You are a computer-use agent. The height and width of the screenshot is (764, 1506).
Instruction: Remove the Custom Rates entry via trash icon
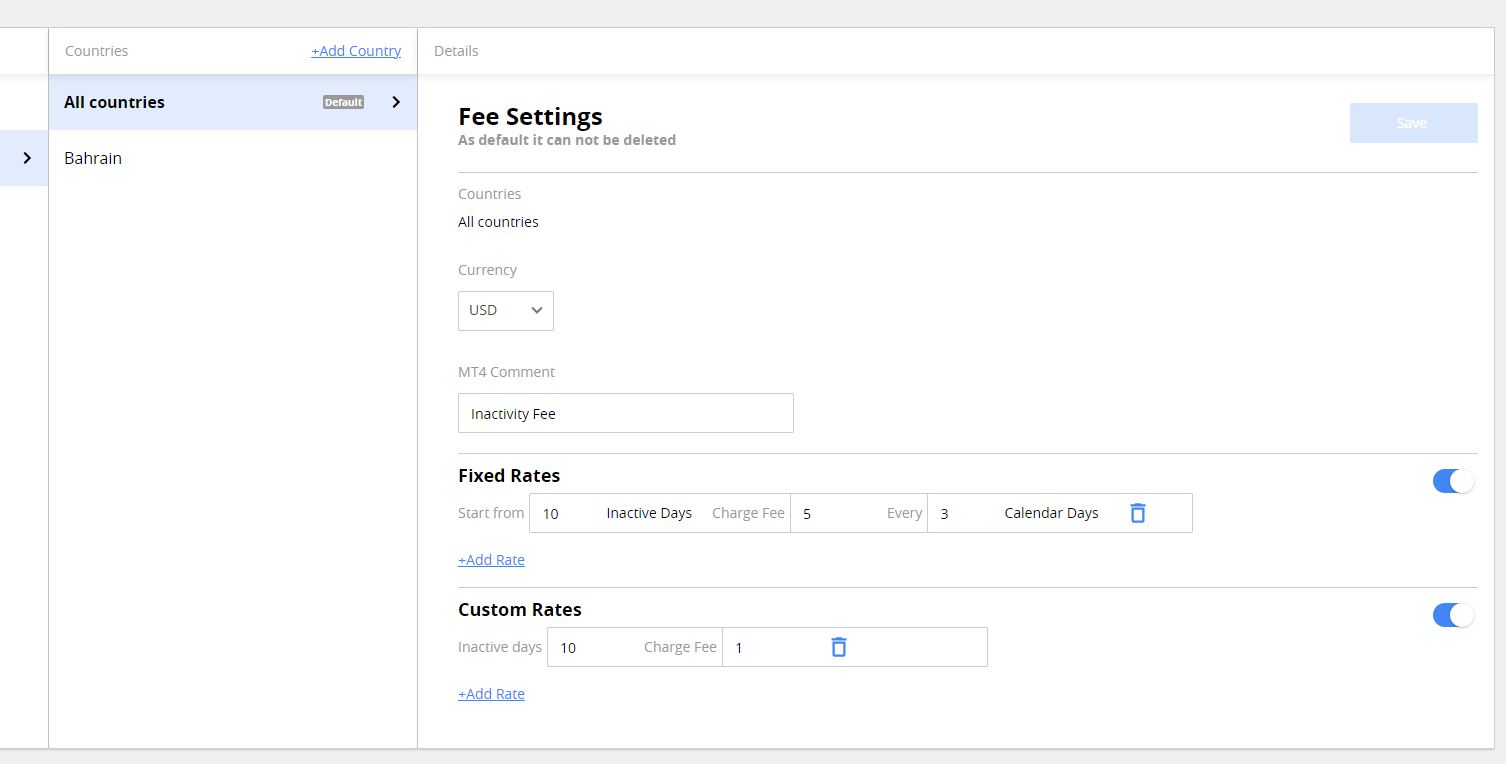838,647
